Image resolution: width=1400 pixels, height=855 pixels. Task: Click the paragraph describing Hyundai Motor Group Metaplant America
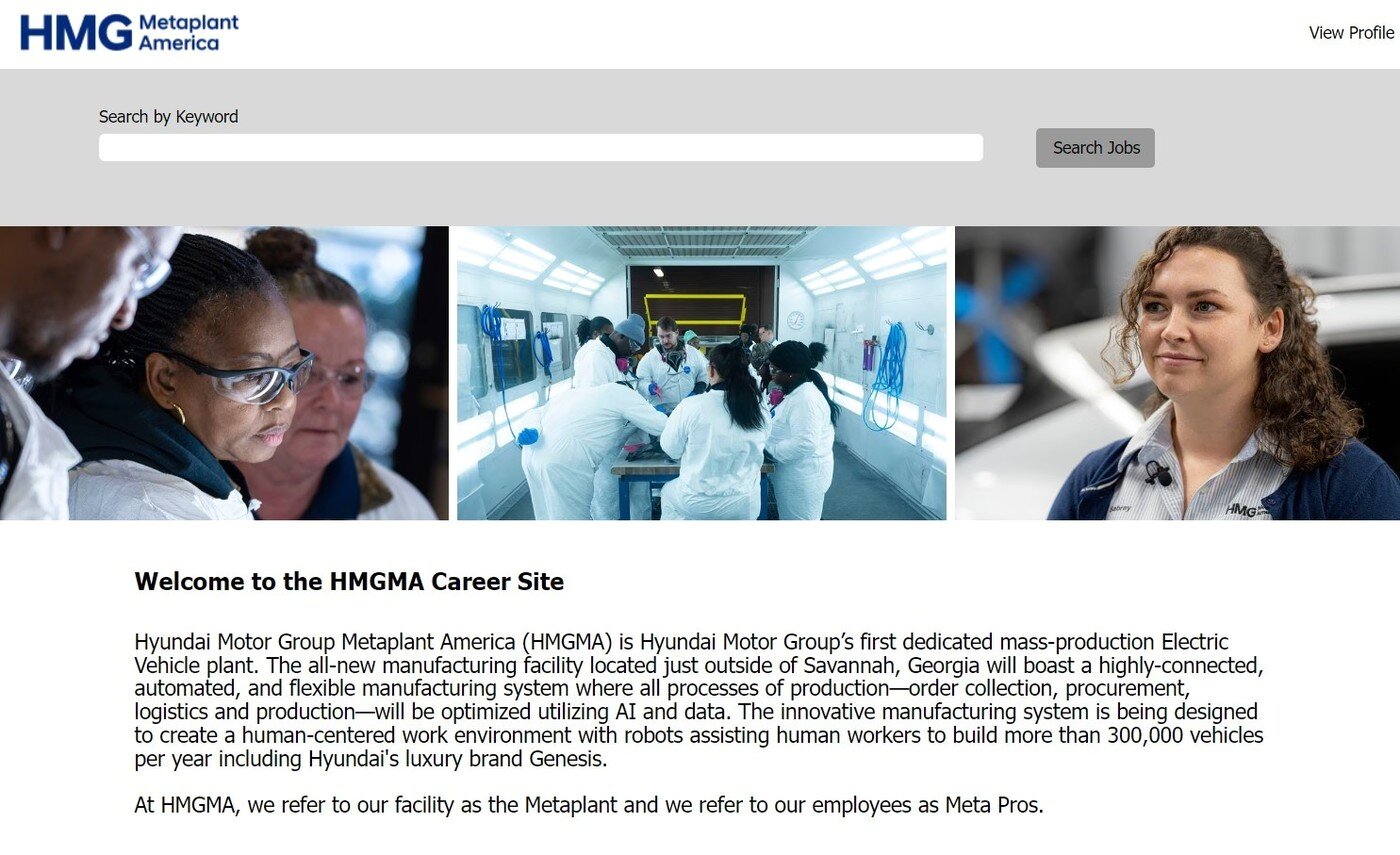[x=698, y=700]
